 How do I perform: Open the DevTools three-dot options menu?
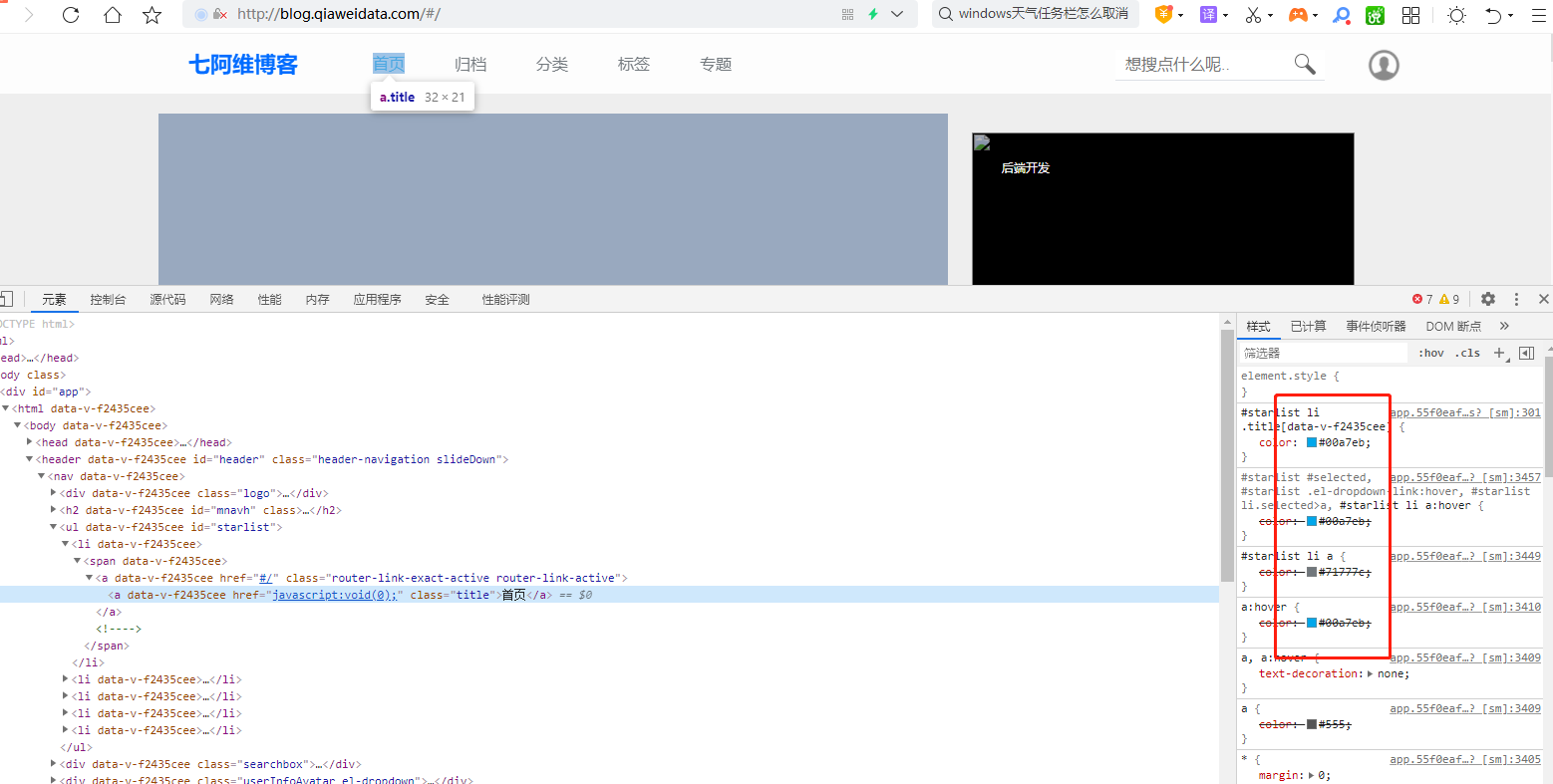click(x=1516, y=299)
